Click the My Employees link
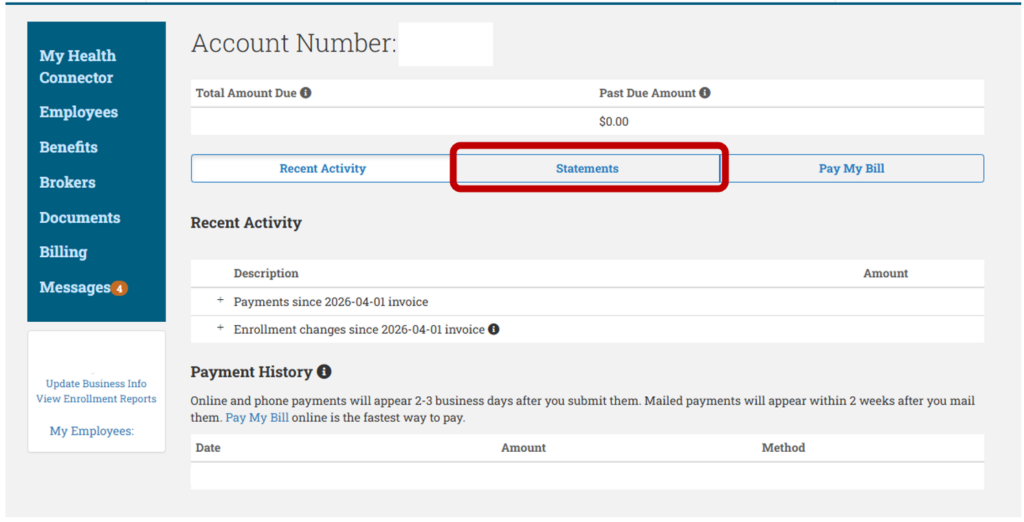Screen dimensions: 1024x522 pos(92,431)
